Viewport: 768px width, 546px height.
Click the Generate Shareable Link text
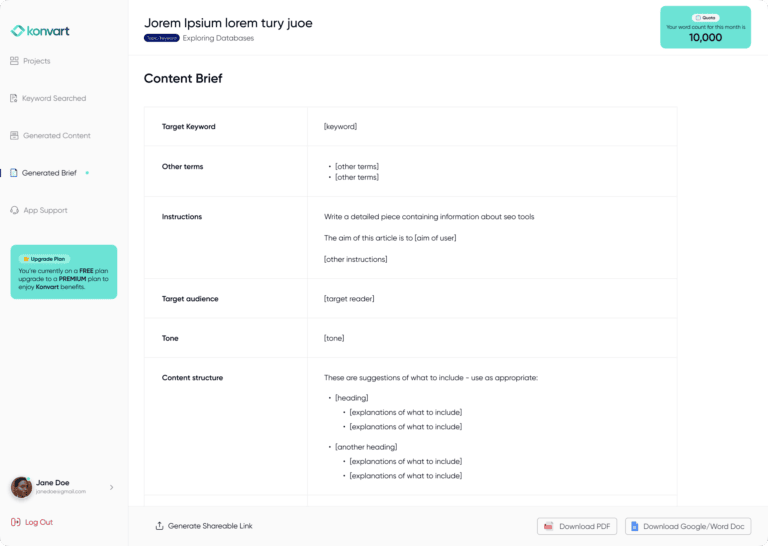click(210, 526)
